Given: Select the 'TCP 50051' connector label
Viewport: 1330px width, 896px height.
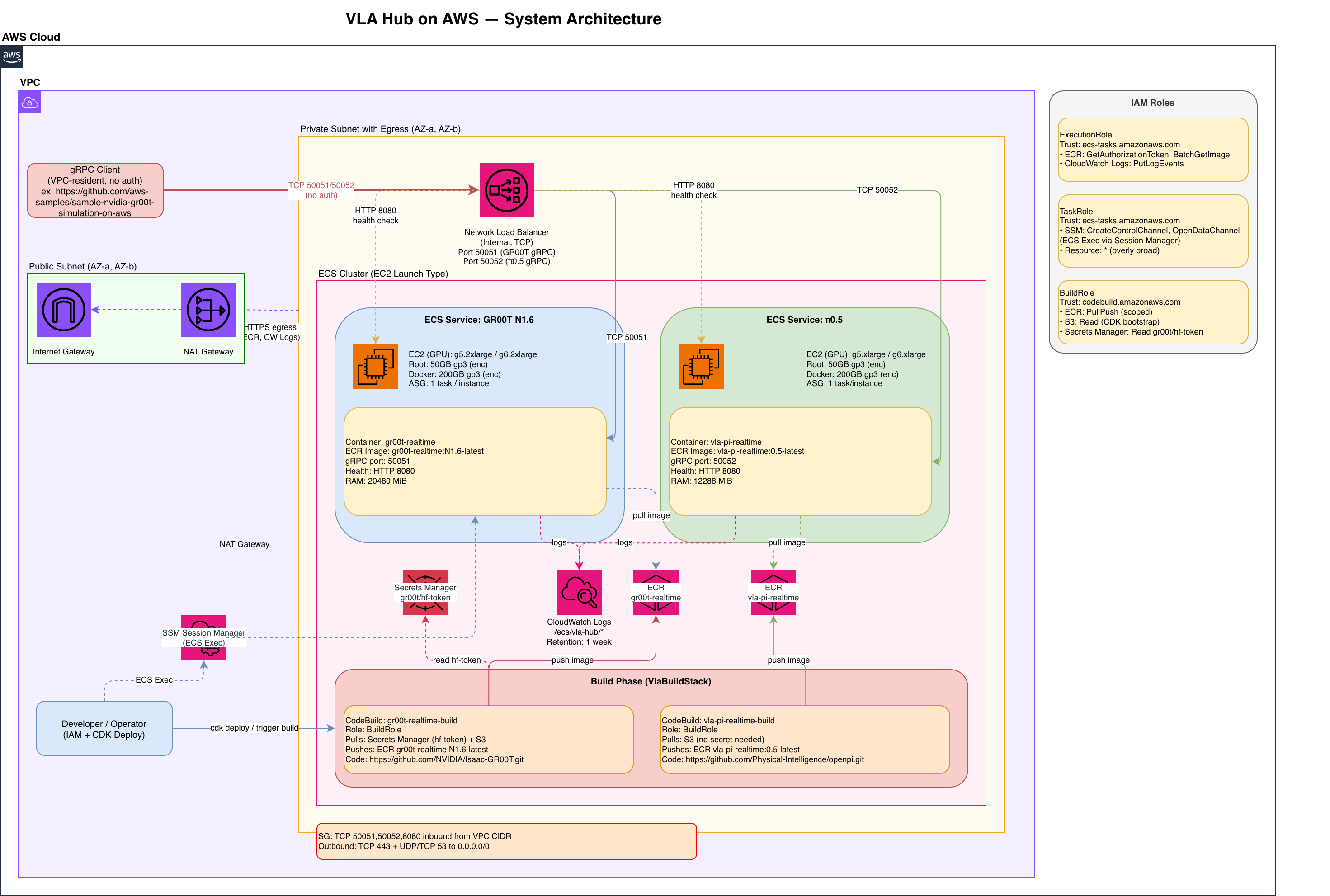Looking at the screenshot, I should (627, 337).
